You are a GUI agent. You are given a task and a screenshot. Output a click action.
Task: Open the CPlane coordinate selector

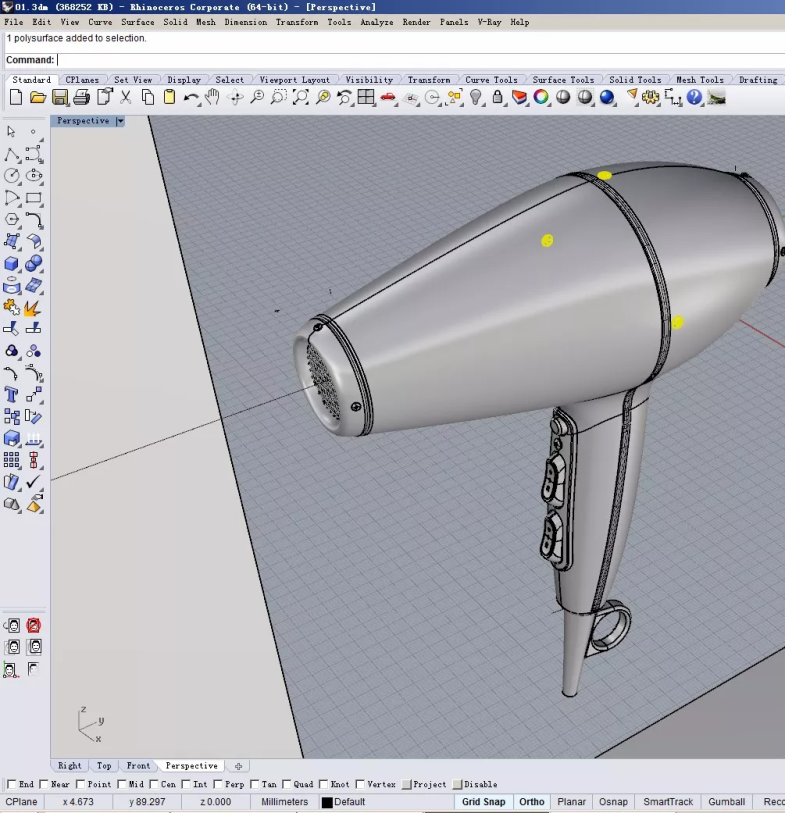22,802
